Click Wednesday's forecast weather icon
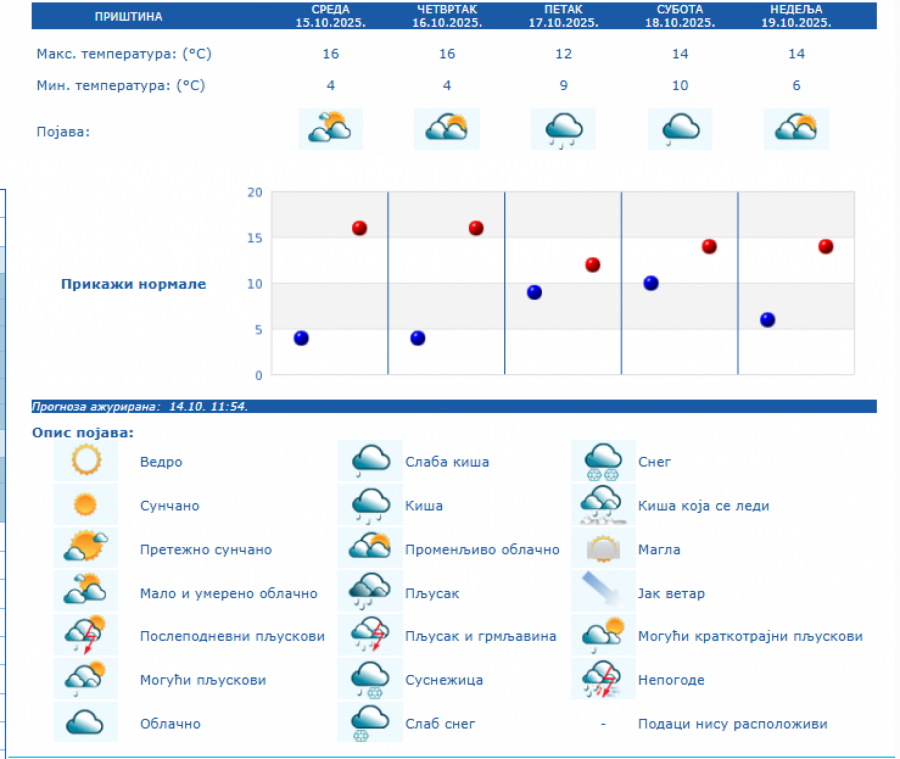 [330, 129]
